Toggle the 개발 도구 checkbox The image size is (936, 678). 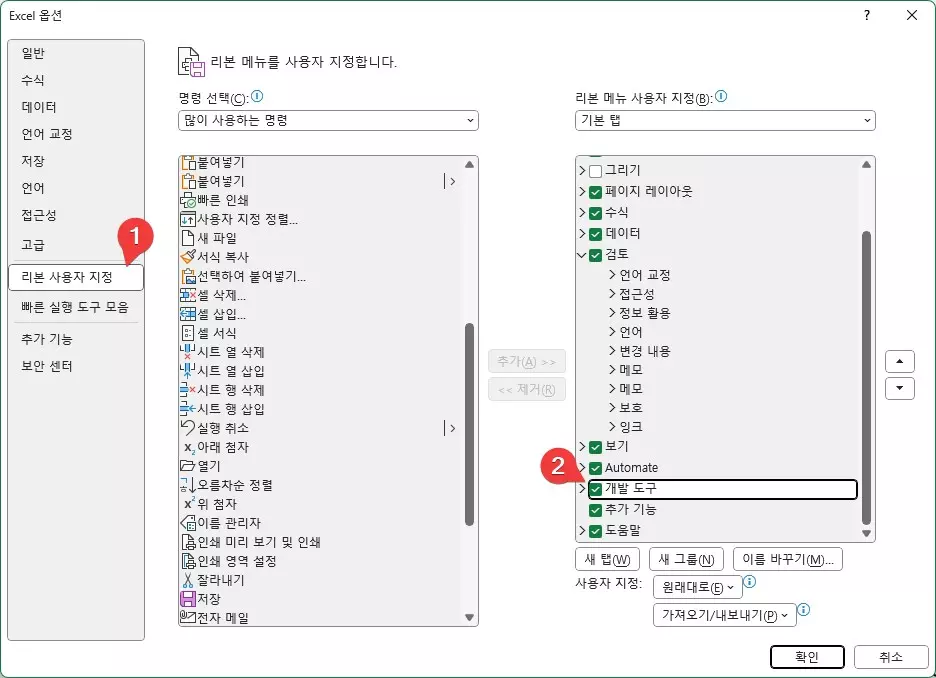595,489
